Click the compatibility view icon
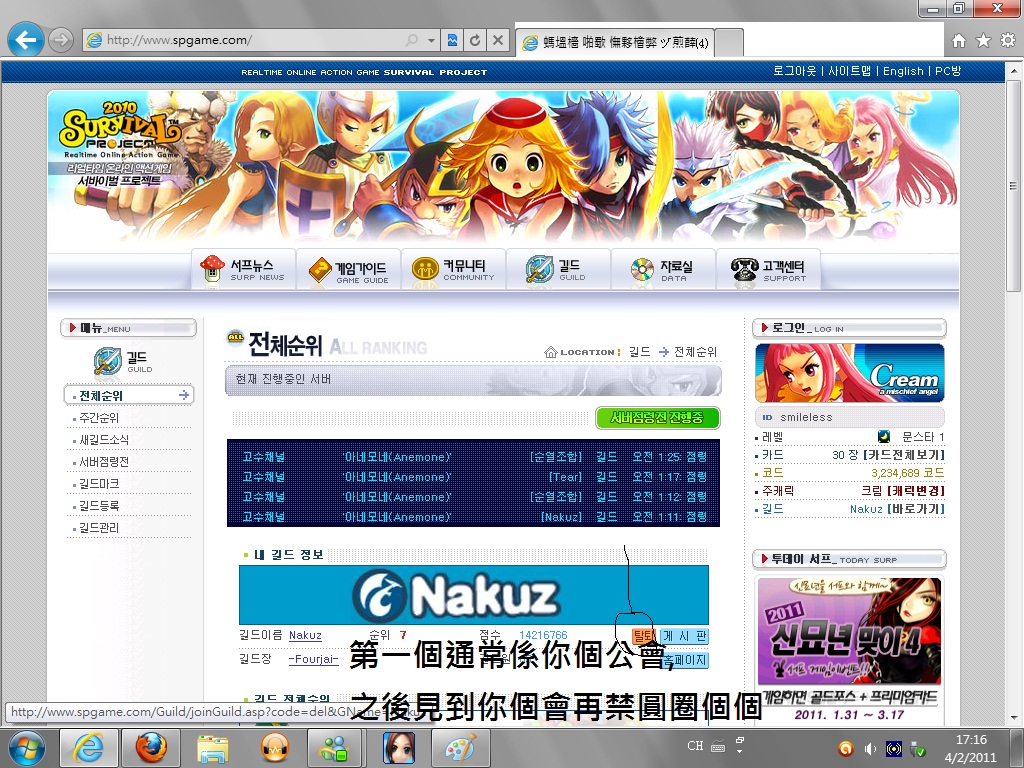 point(452,40)
